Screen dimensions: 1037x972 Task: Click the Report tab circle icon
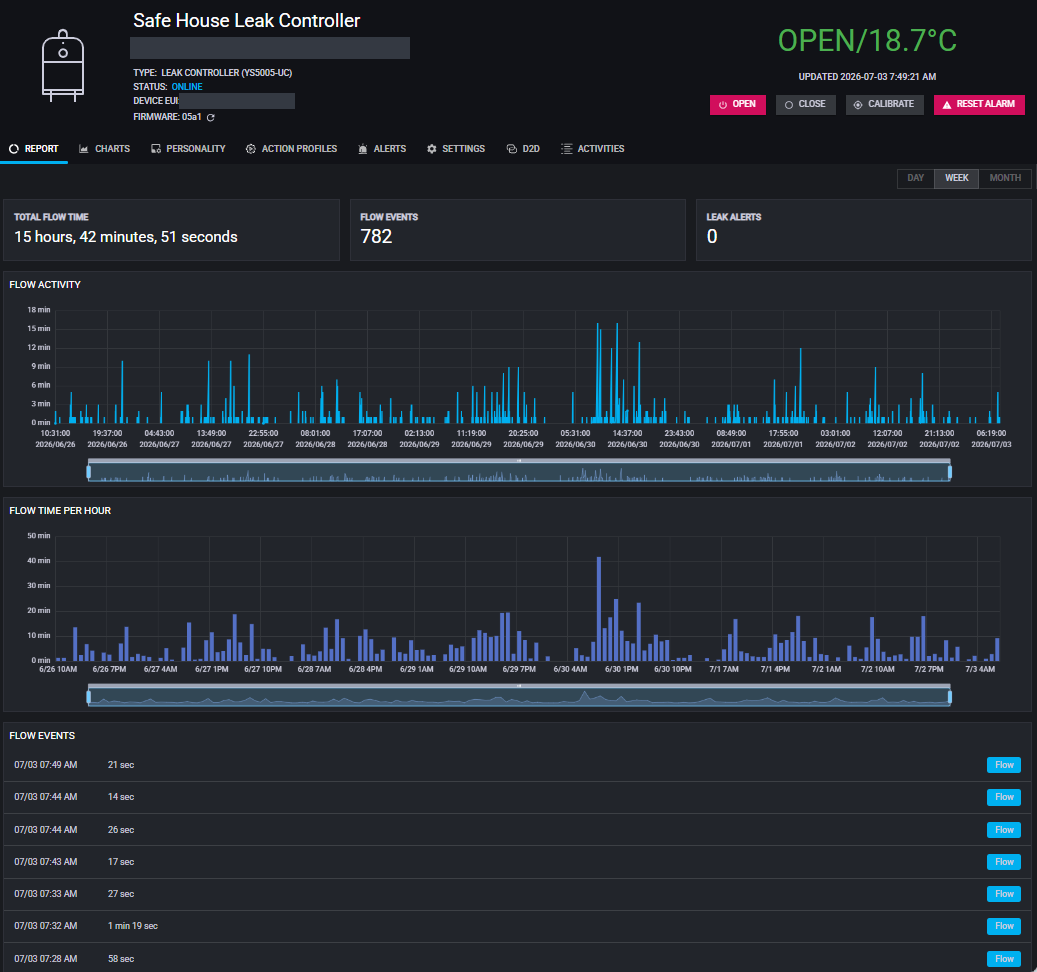[14, 149]
